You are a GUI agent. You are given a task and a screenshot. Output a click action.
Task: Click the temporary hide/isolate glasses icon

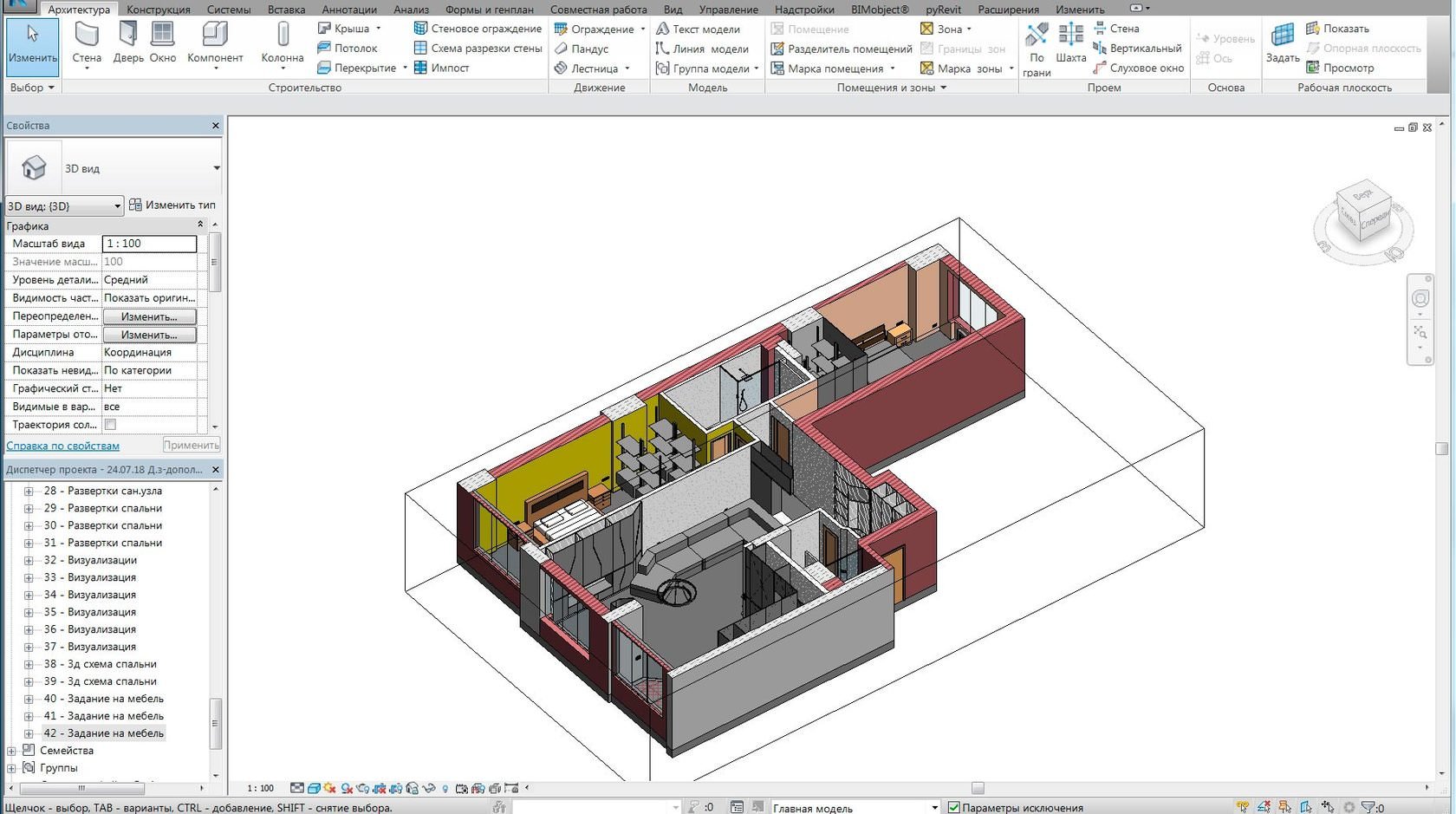pos(428,788)
